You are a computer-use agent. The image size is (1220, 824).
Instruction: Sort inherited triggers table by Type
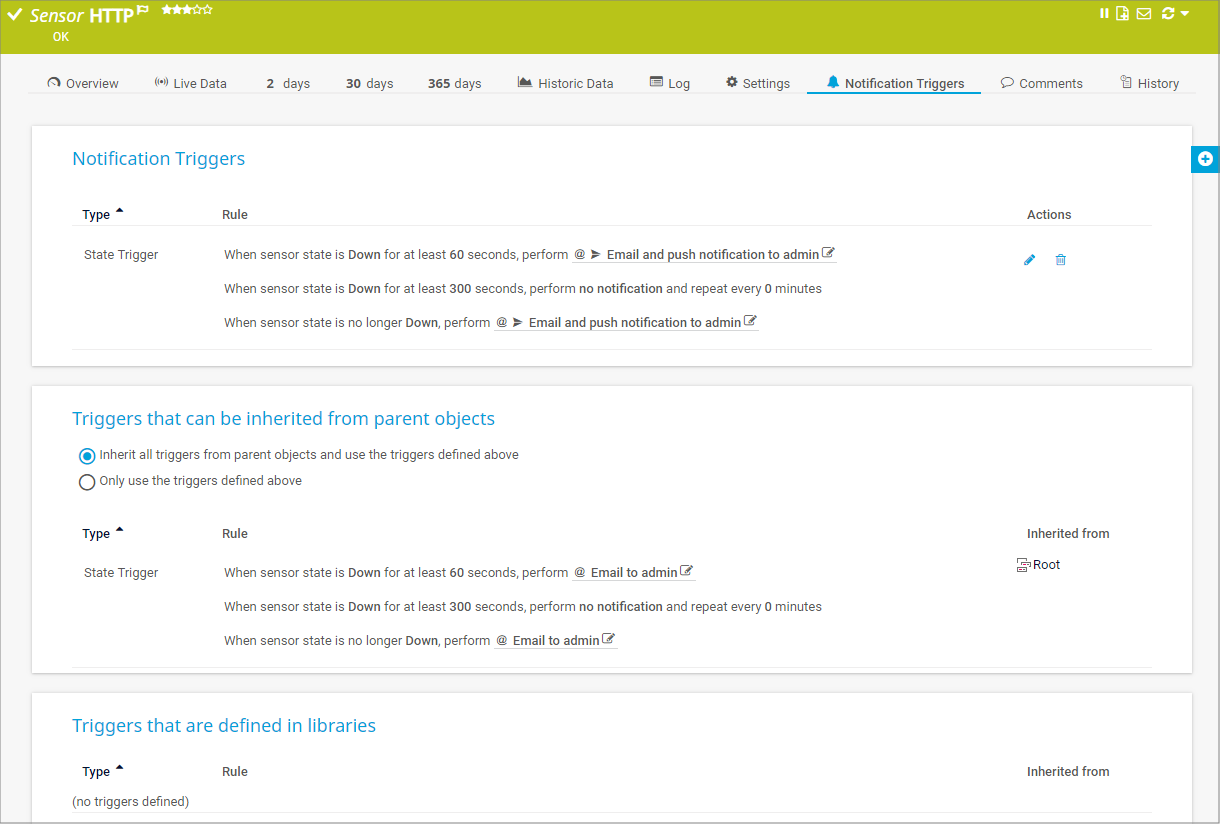96,534
